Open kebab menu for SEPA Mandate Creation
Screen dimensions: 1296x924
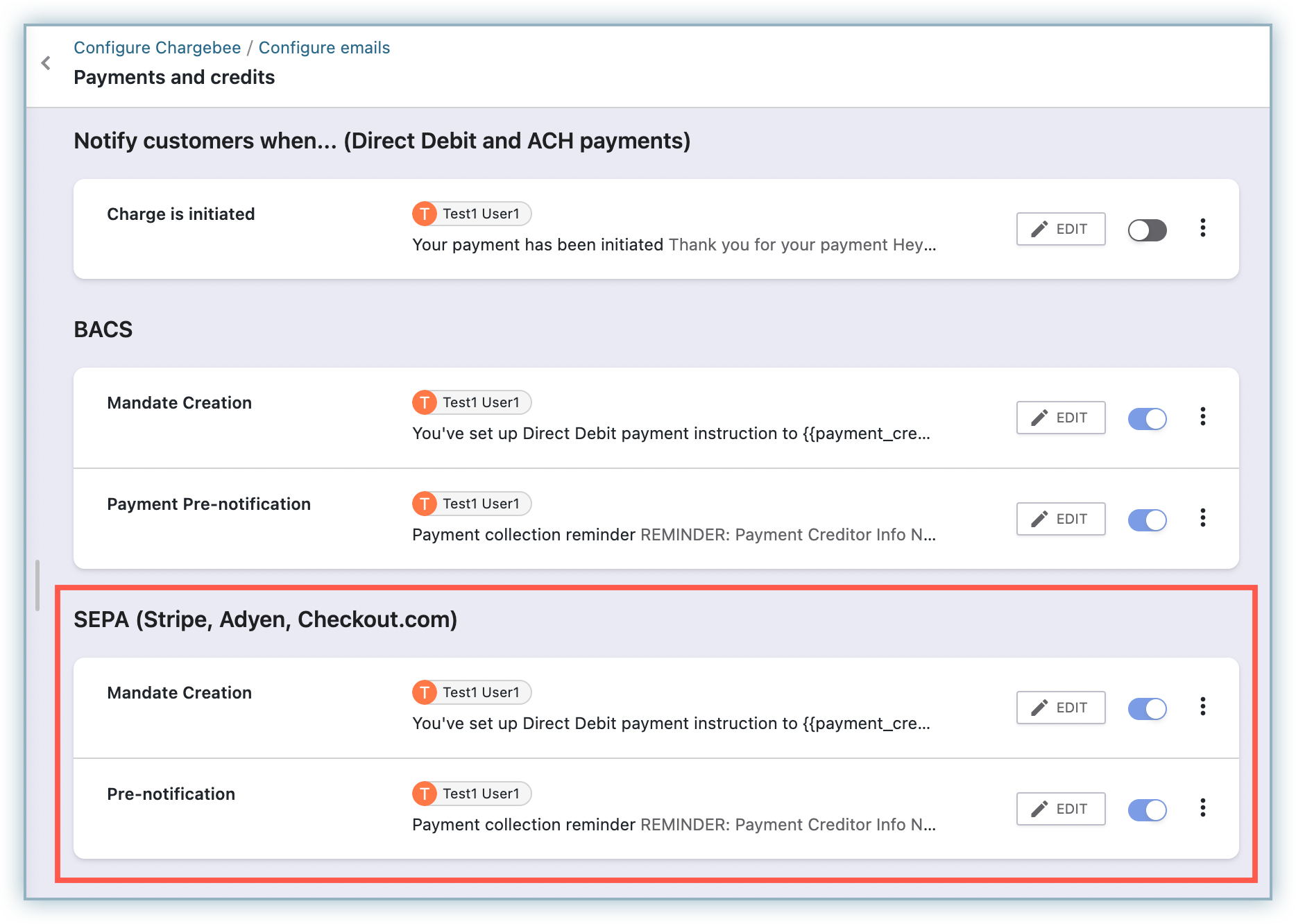[1202, 707]
